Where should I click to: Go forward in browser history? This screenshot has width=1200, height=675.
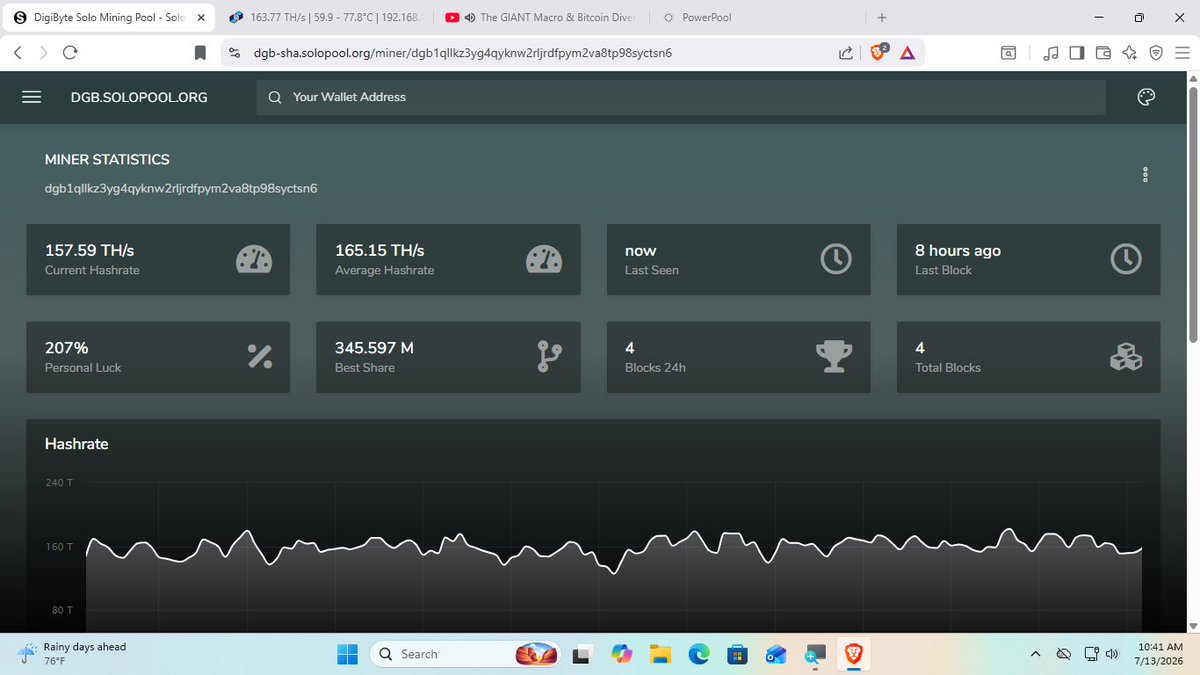coord(43,53)
